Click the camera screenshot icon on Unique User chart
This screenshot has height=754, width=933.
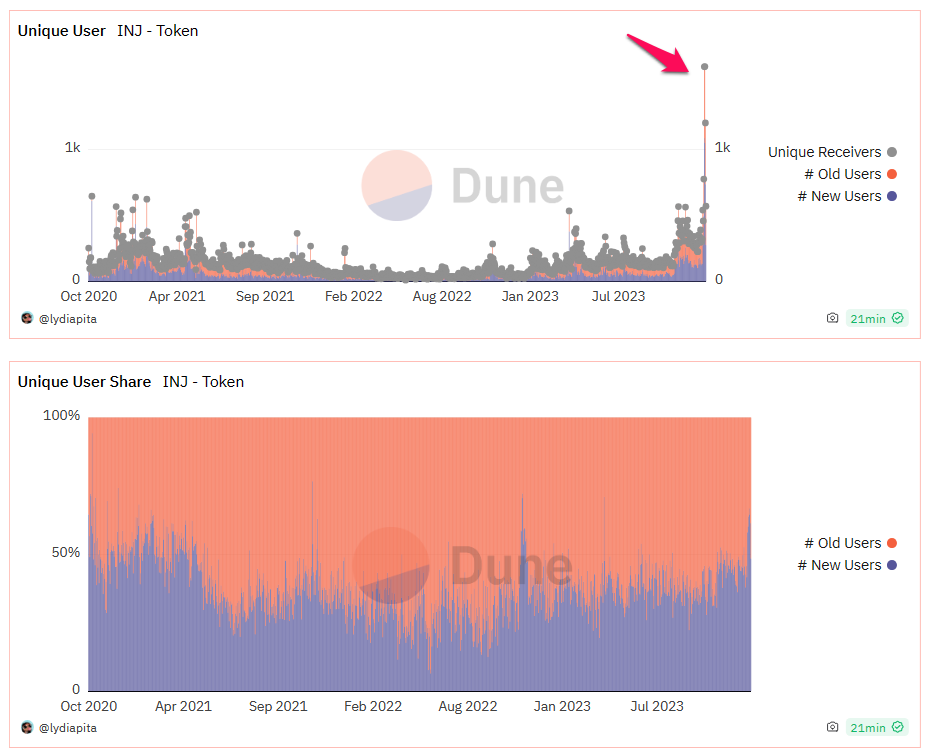coord(832,318)
